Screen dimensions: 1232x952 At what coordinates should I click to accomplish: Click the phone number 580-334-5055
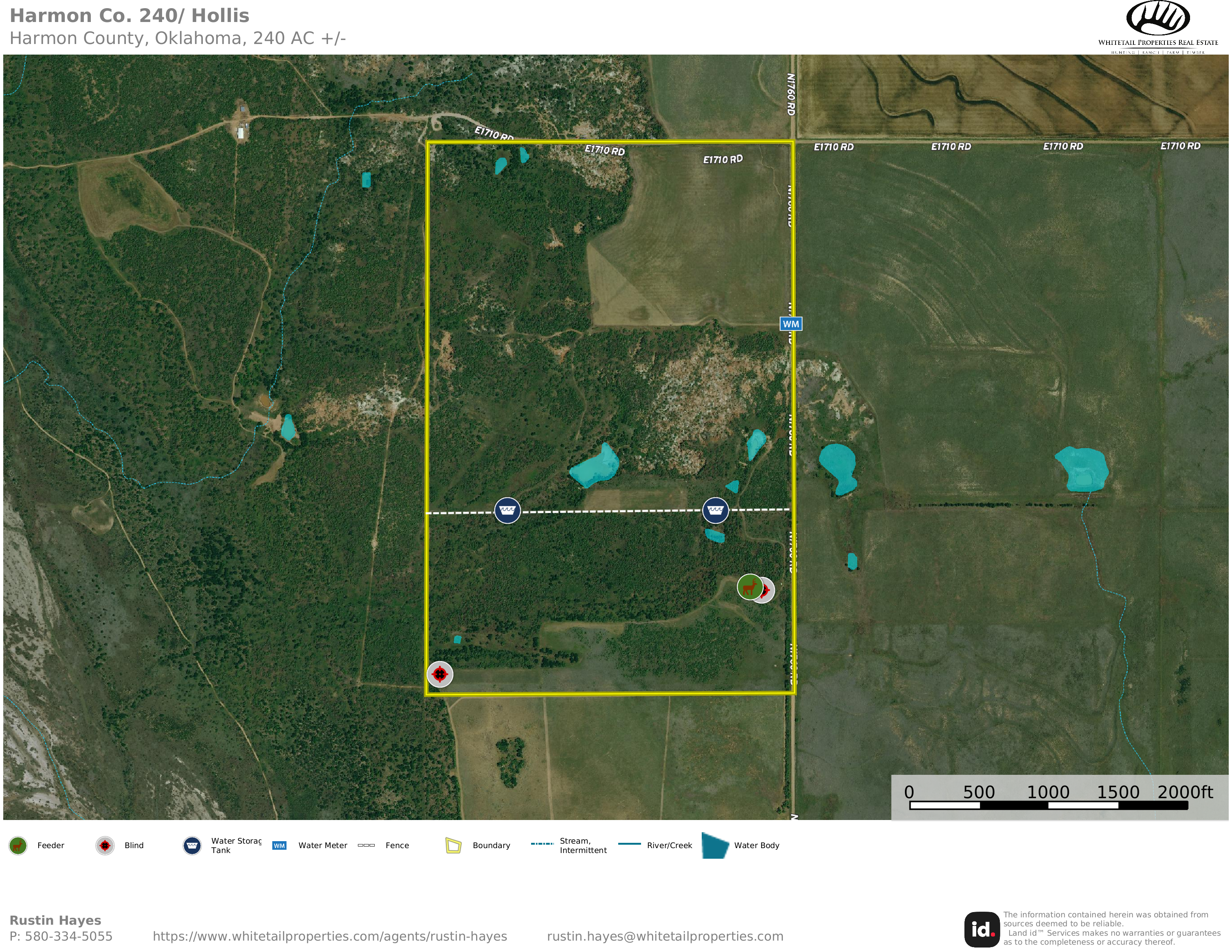68,936
